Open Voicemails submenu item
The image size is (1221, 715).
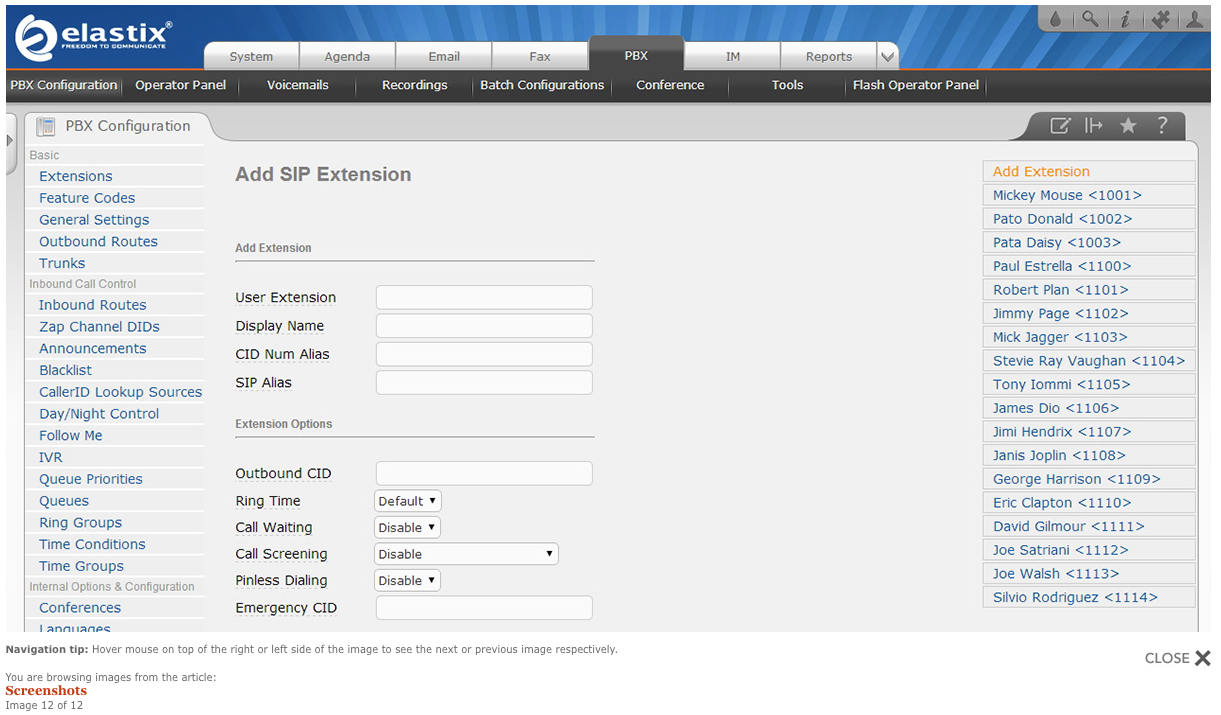point(298,85)
